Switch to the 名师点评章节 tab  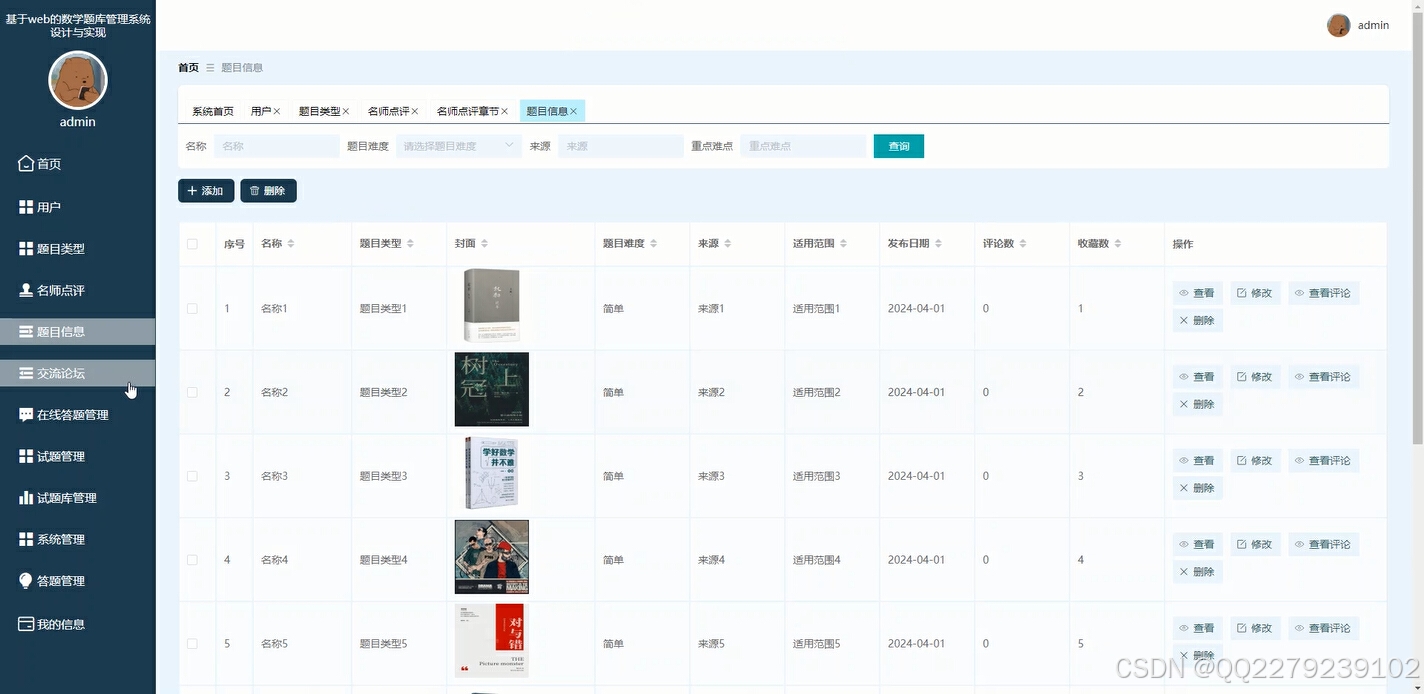click(470, 110)
